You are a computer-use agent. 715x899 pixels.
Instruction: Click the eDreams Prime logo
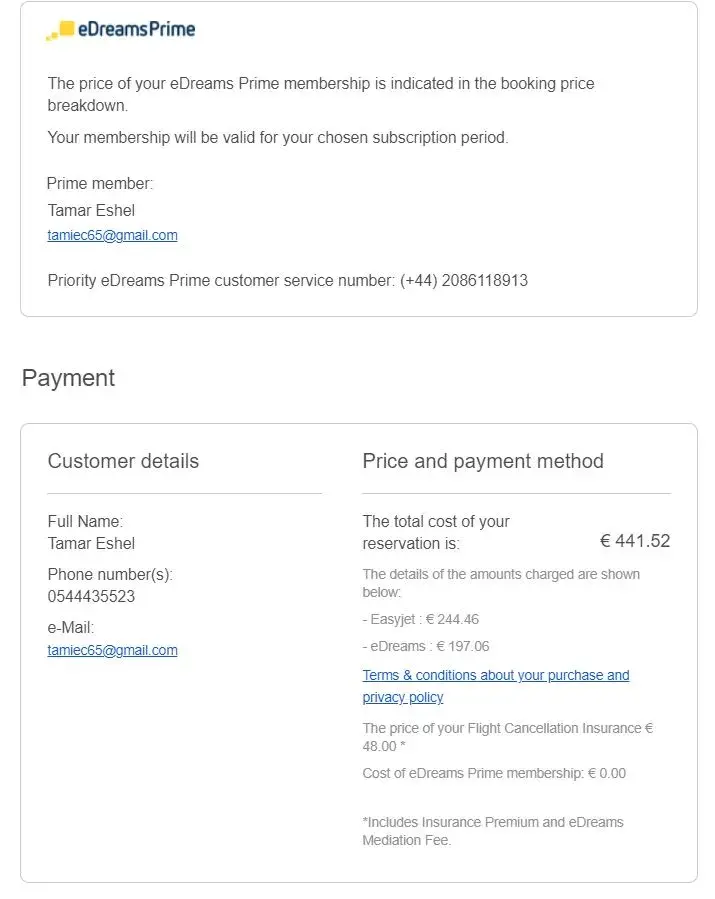[x=120, y=30]
